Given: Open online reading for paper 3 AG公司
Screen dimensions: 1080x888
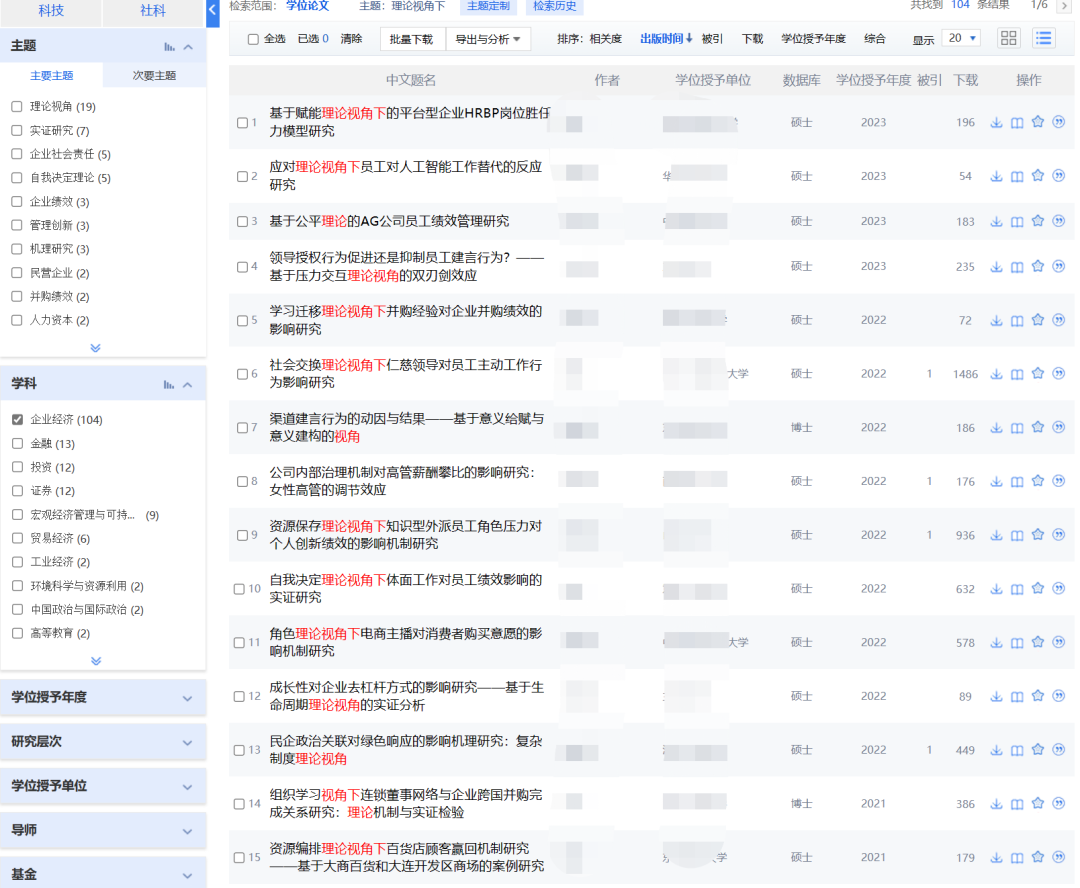Looking at the screenshot, I should [x=1017, y=222].
